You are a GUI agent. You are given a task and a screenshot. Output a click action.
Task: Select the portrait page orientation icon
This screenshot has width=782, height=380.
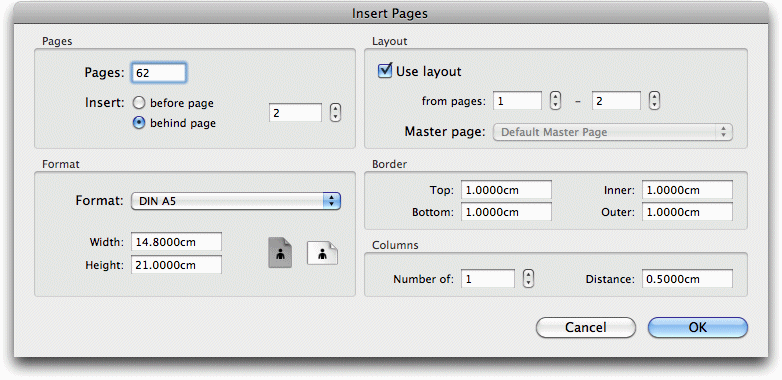coord(280,252)
